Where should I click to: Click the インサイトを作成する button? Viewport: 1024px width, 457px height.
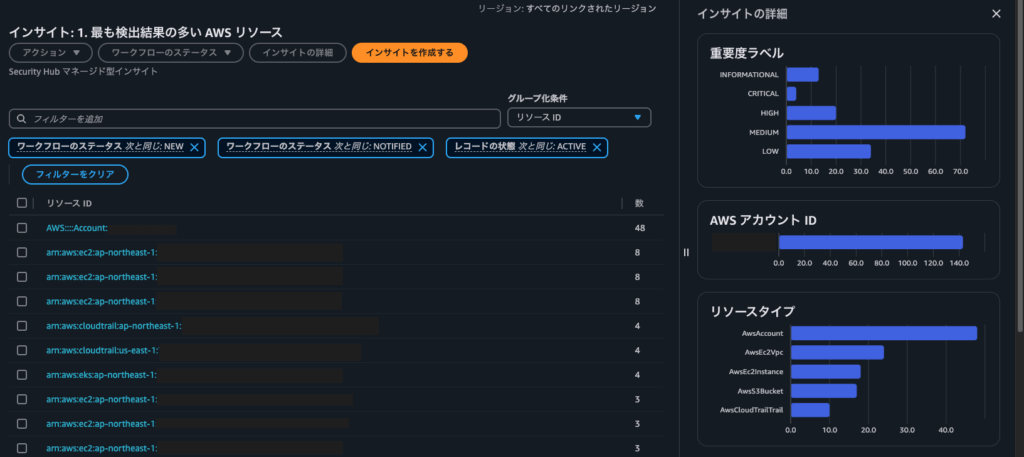coord(409,53)
